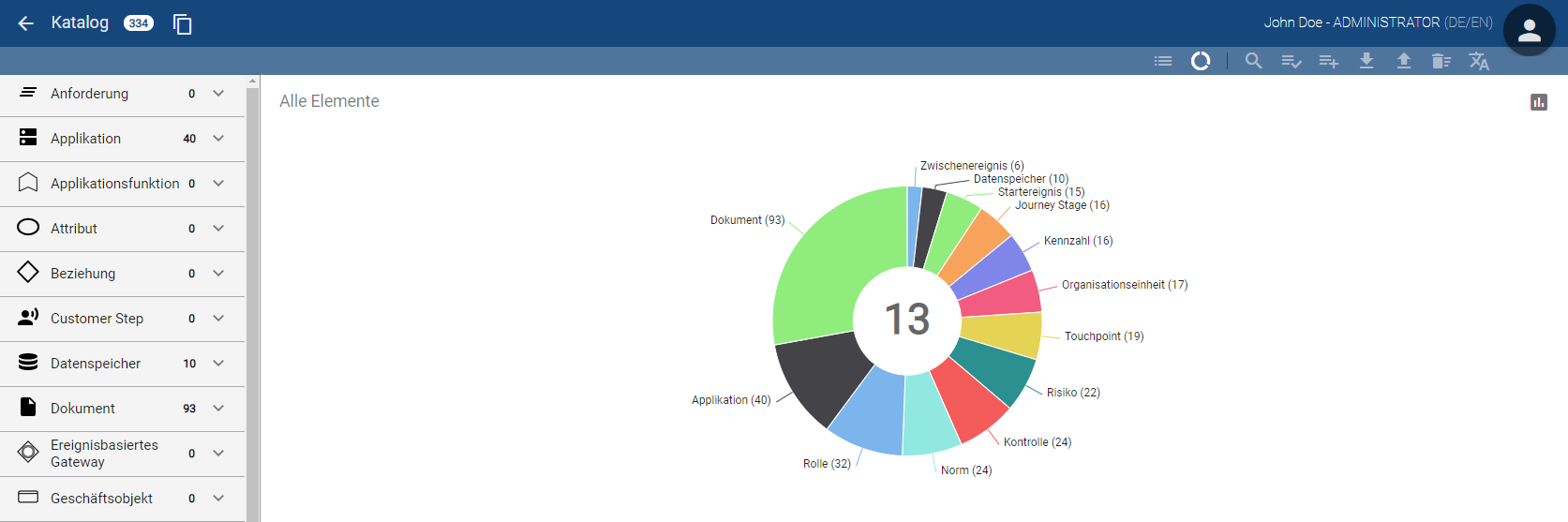
Task: Click the delete list trash icon
Action: point(1441,61)
